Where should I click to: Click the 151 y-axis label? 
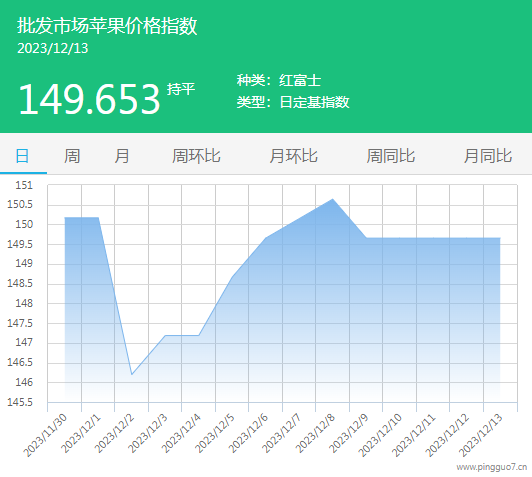click(24, 185)
